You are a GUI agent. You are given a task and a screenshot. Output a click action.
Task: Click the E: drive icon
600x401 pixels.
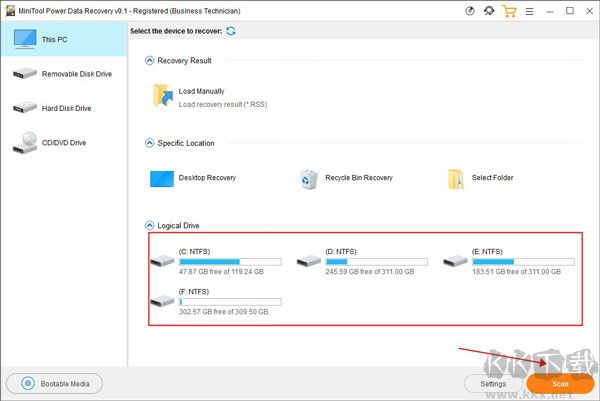[455, 261]
